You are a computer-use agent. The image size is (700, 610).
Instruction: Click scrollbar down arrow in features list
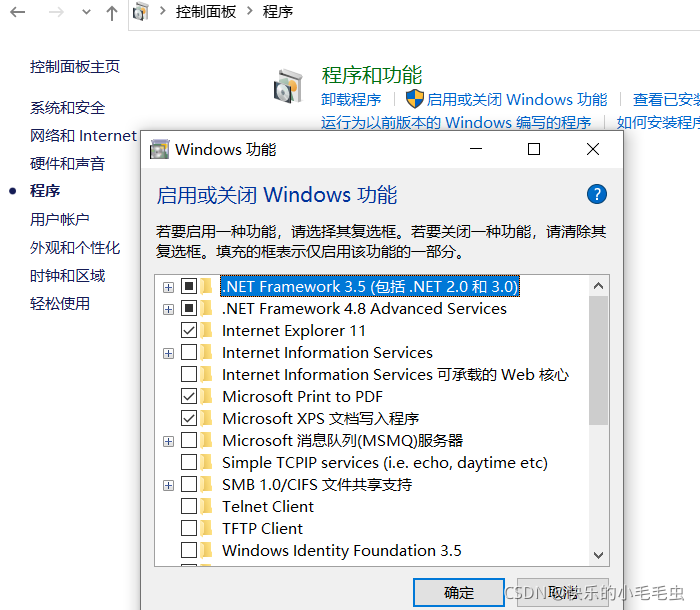point(598,555)
